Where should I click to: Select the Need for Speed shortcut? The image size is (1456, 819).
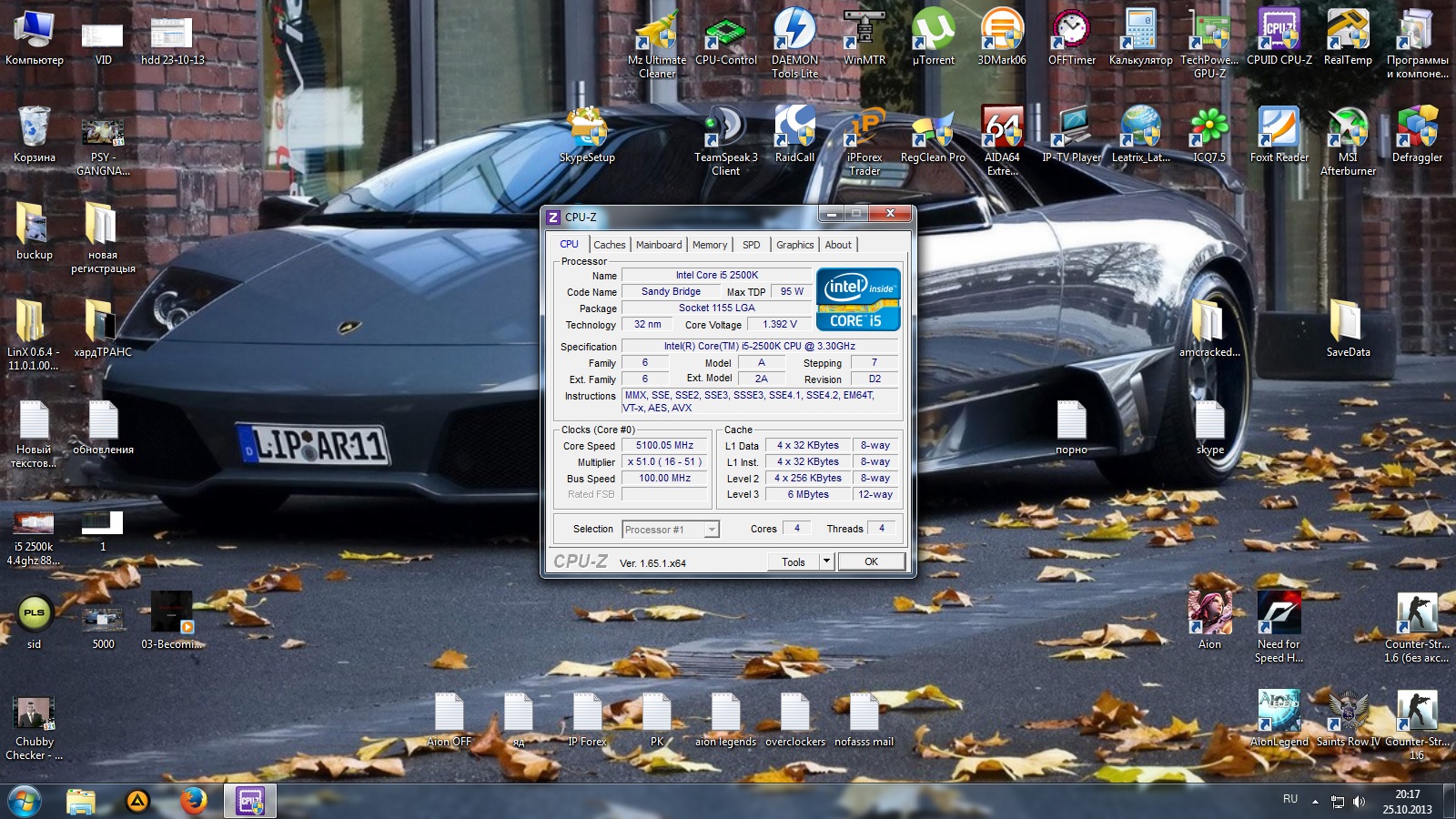tap(1279, 626)
